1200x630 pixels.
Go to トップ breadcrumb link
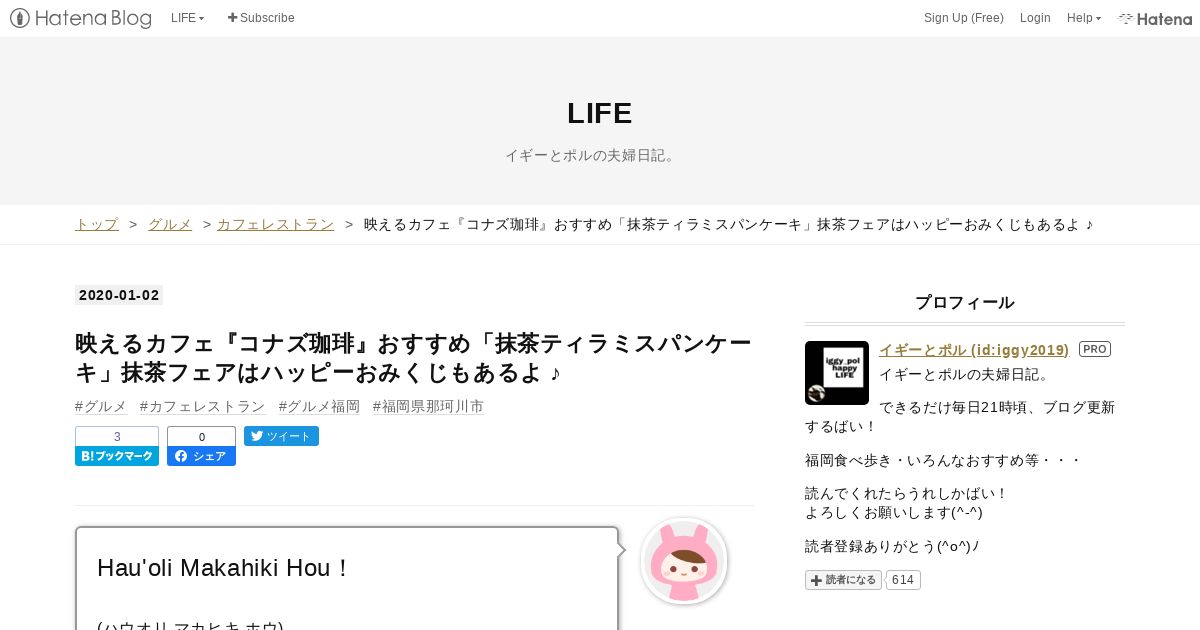point(97,224)
